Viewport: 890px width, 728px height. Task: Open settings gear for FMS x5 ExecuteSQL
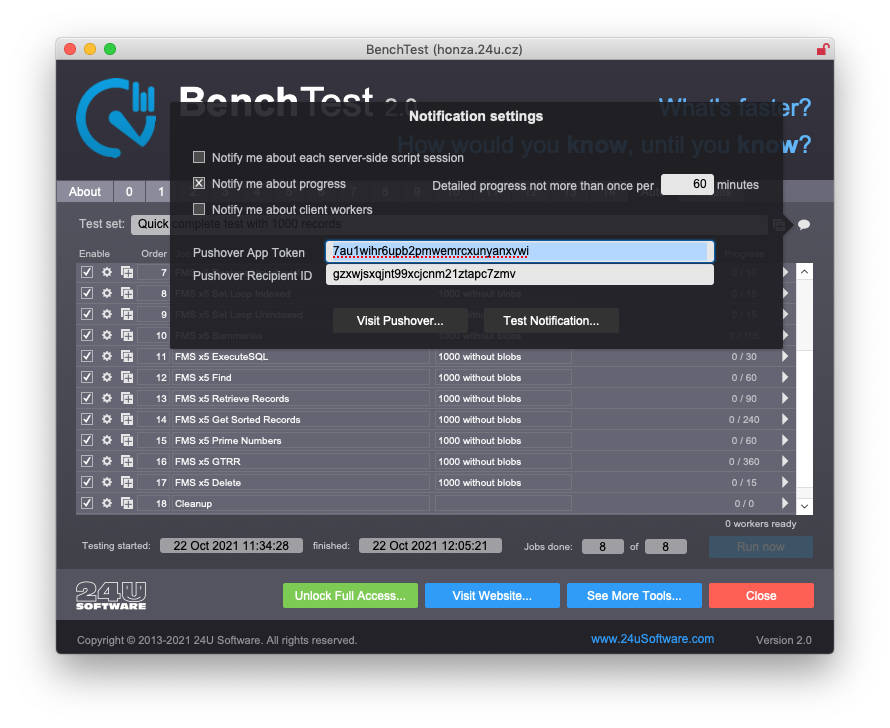[x=107, y=356]
